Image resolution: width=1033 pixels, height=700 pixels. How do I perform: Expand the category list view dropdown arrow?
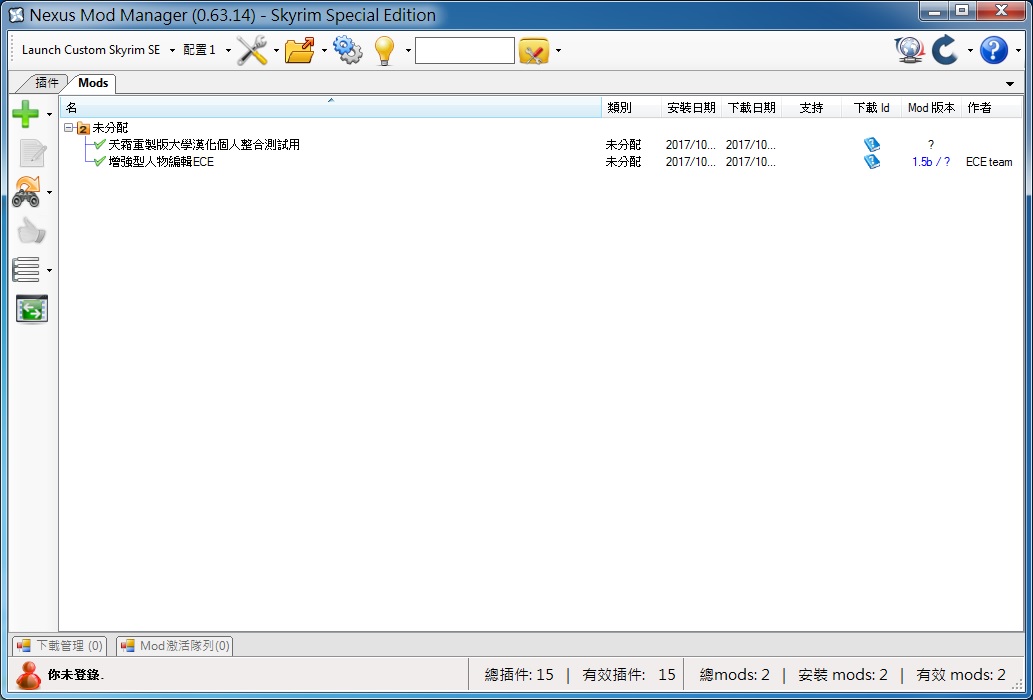49,271
